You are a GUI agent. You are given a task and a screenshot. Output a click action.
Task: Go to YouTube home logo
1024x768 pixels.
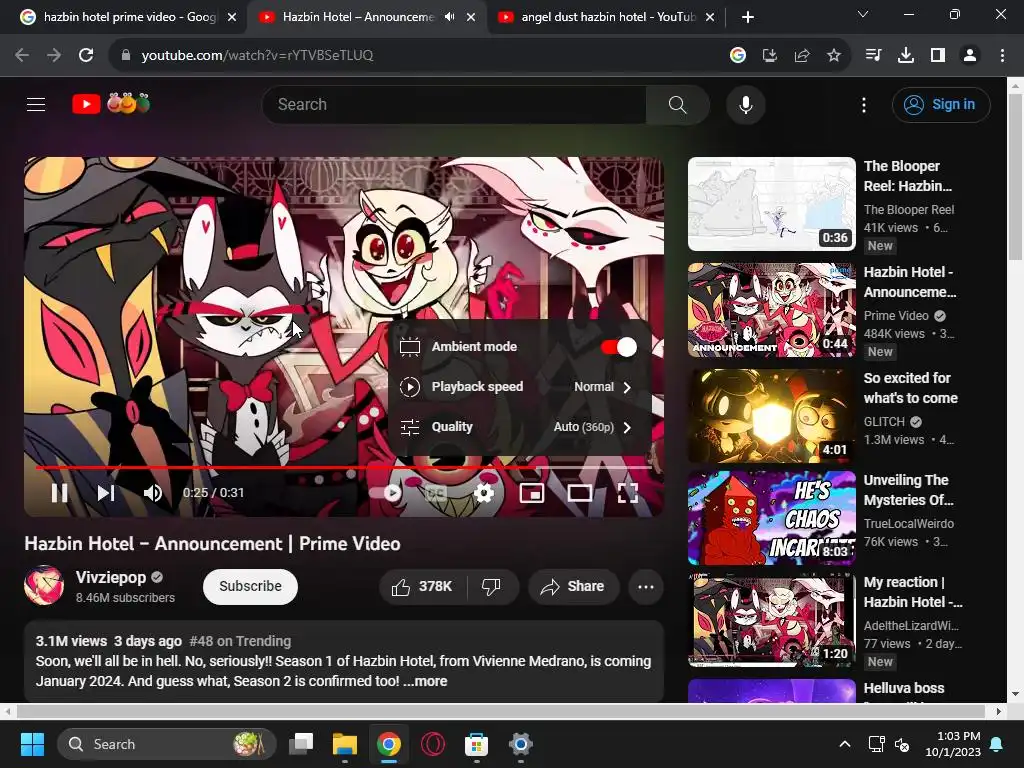click(111, 104)
